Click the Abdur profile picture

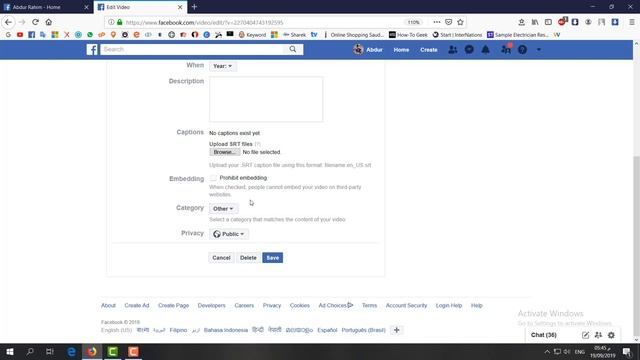click(x=358, y=49)
